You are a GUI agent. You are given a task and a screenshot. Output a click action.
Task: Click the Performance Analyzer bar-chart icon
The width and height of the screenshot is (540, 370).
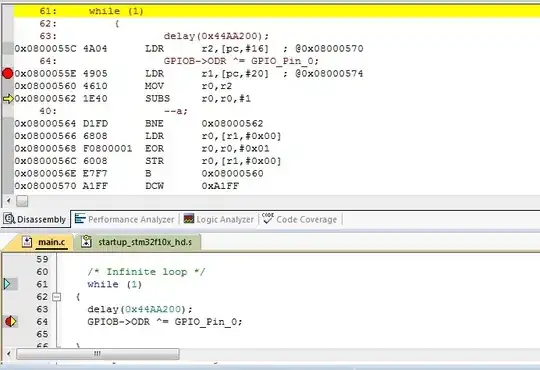80,218
